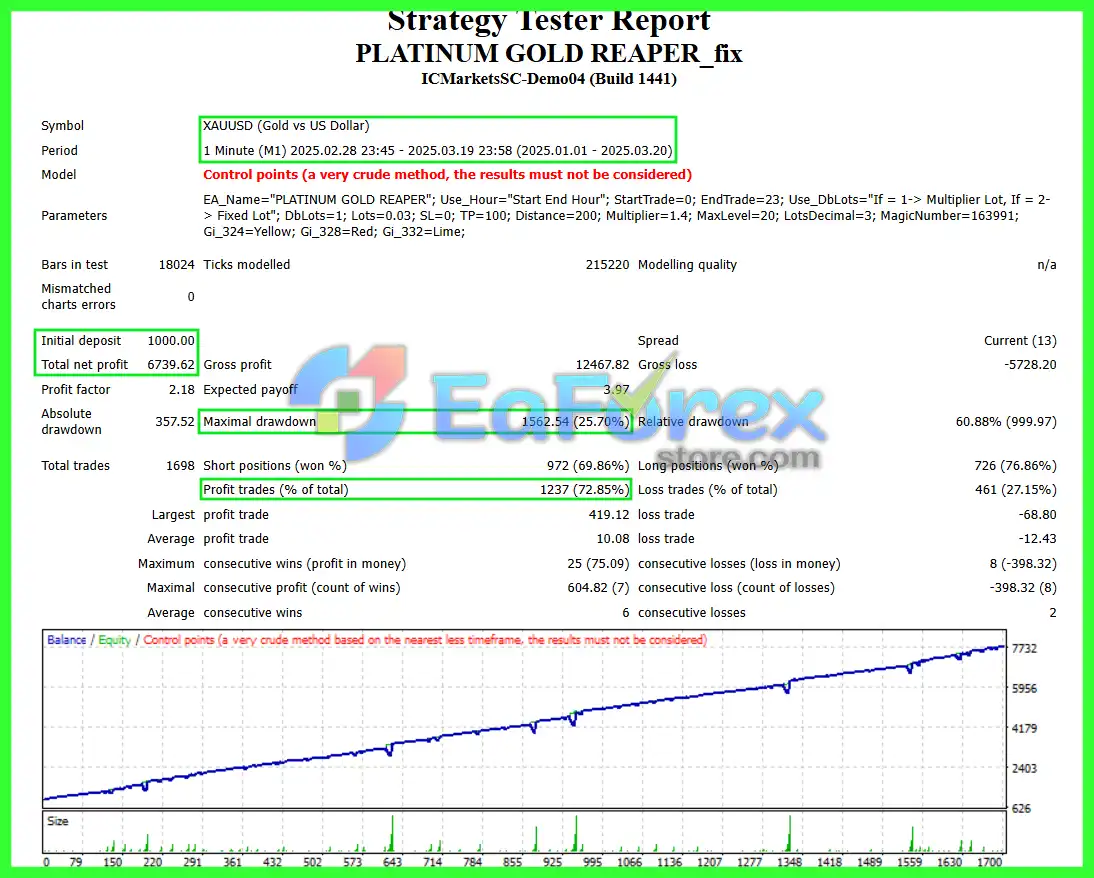The height and width of the screenshot is (878, 1094).
Task: Select the profit trades value "1237 (72.85%)"
Action: click(x=585, y=489)
